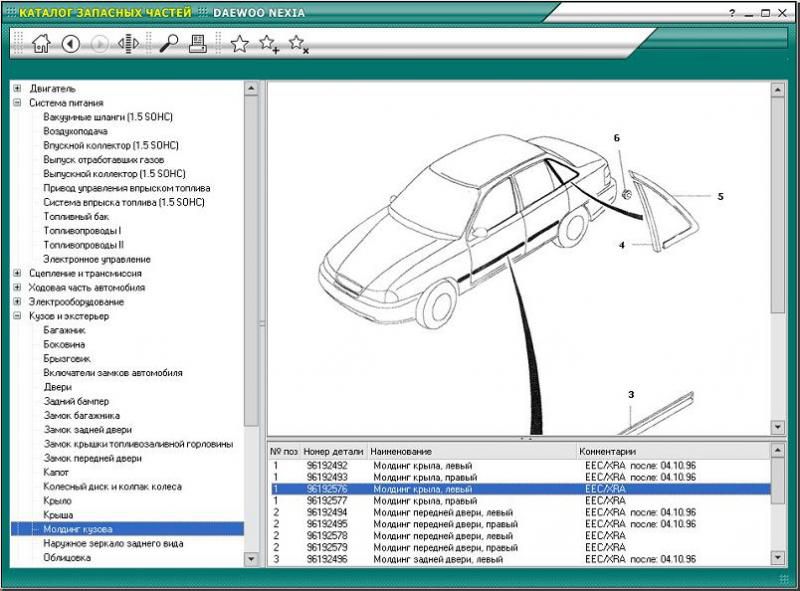Collapse the Система питания tree node

pyautogui.click(x=17, y=103)
